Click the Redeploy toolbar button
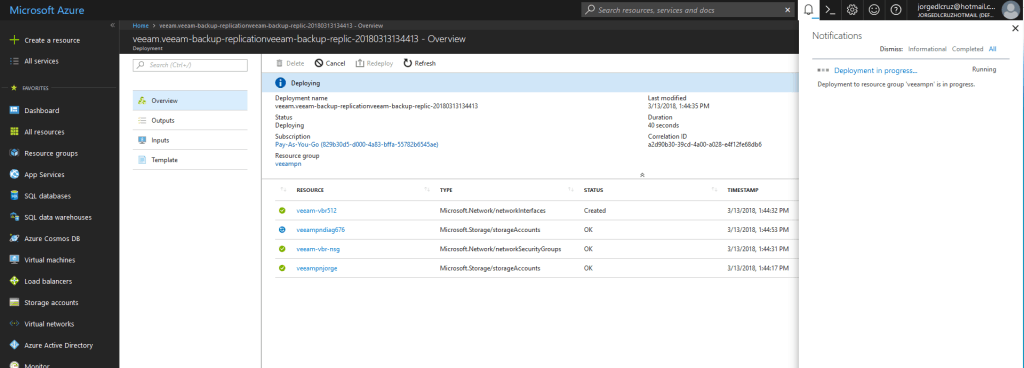Image resolution: width=1024 pixels, height=368 pixels. 374,63
